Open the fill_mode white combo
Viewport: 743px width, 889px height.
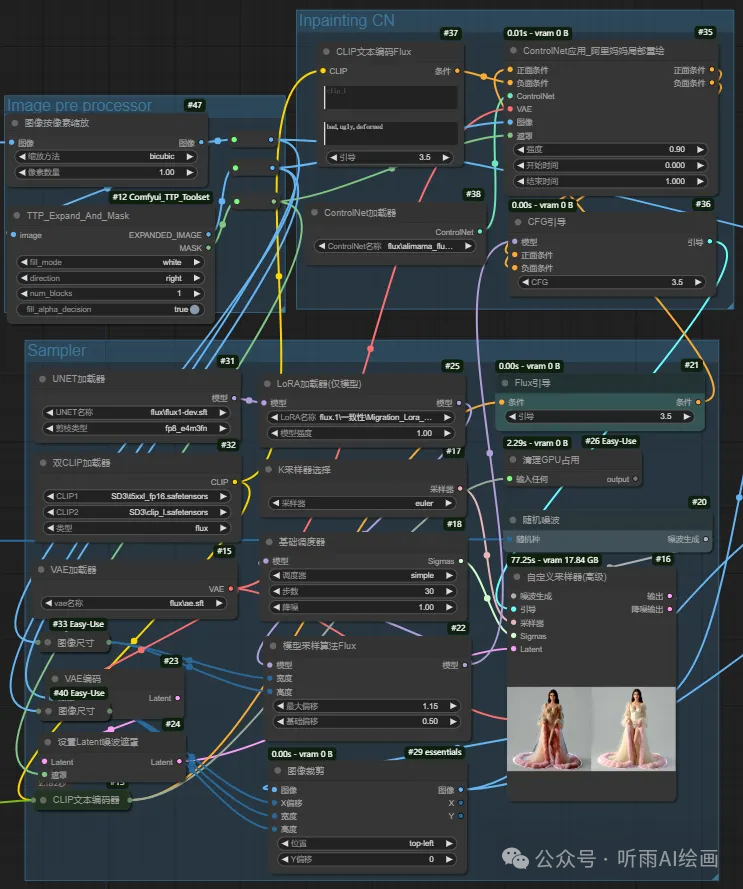tap(109, 262)
